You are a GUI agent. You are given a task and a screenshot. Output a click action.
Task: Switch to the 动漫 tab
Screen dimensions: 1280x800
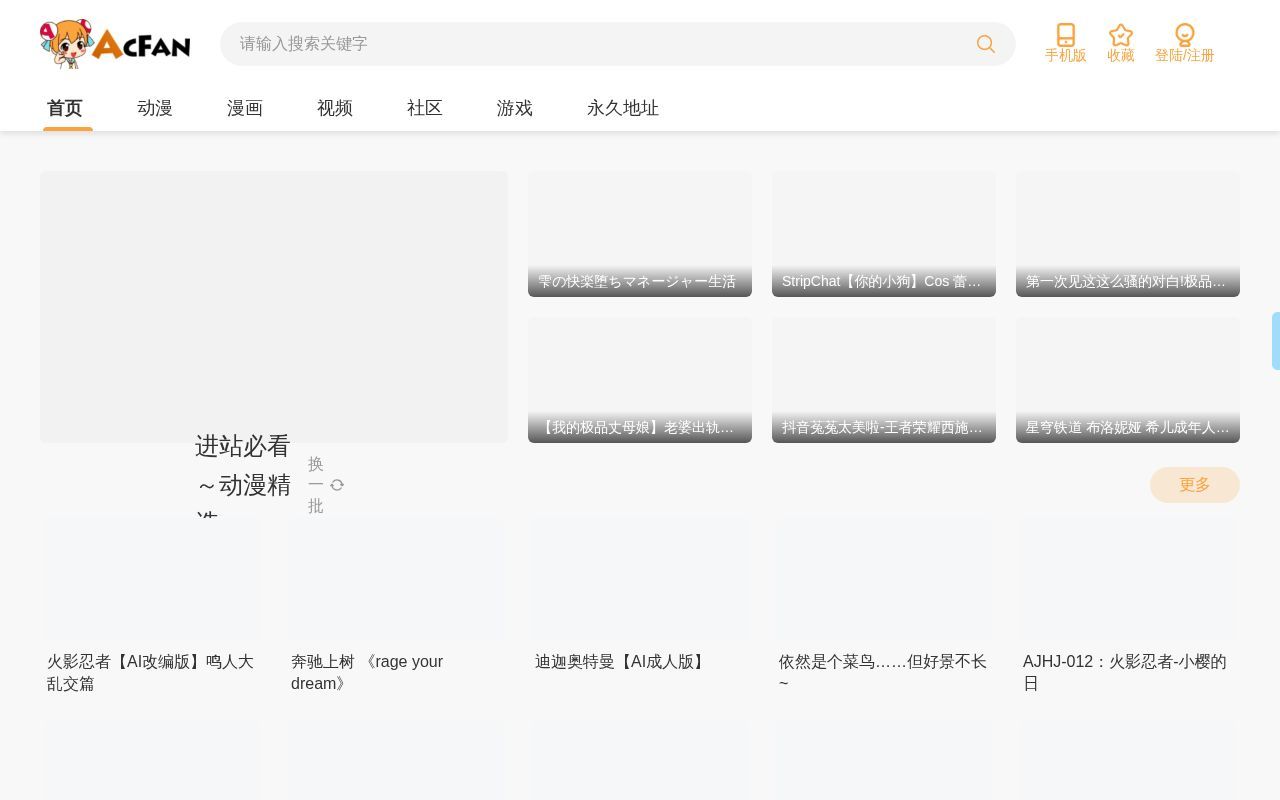pos(155,108)
